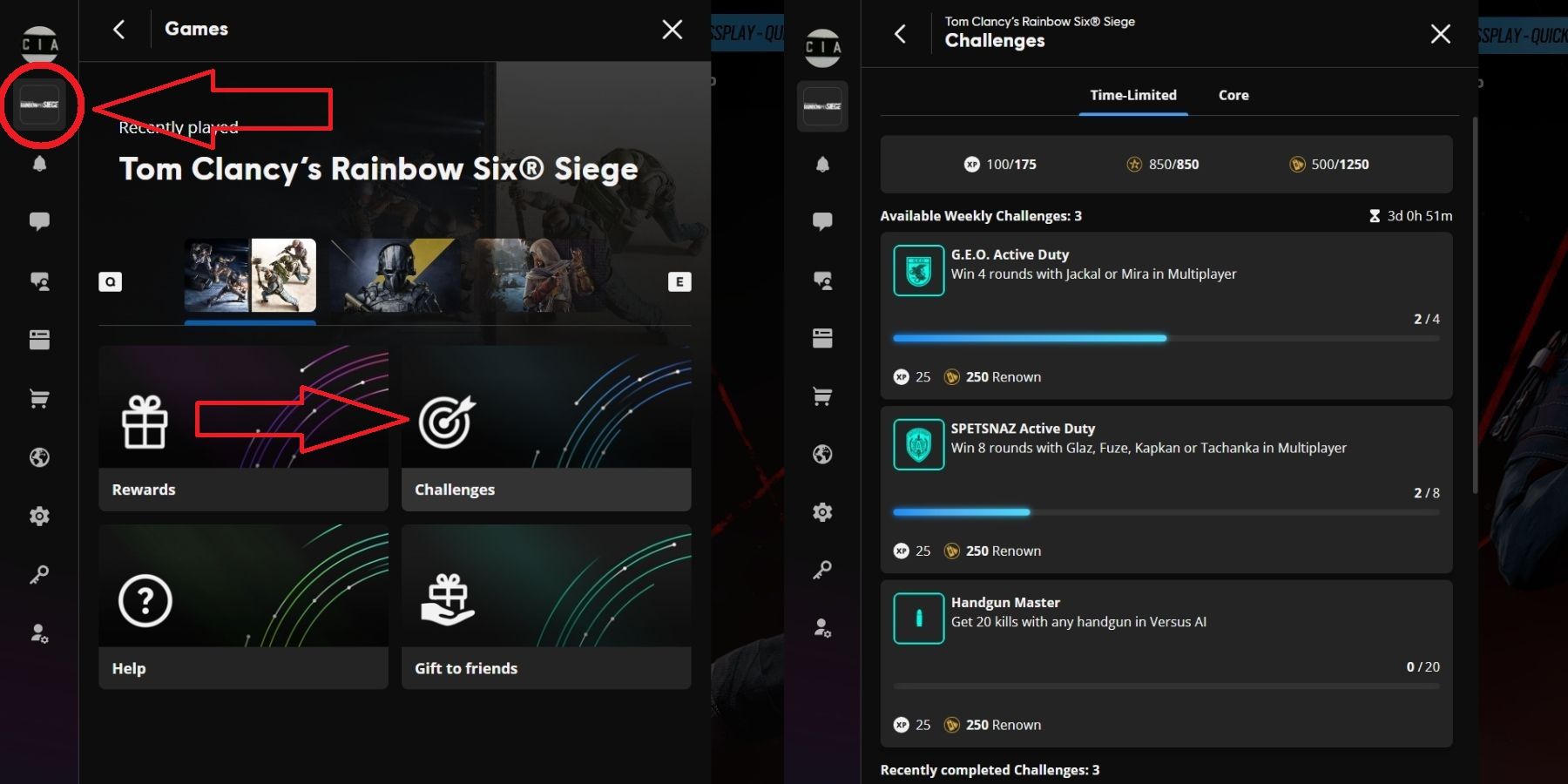
Task: Switch to the Core challenges tab
Action: [1233, 95]
